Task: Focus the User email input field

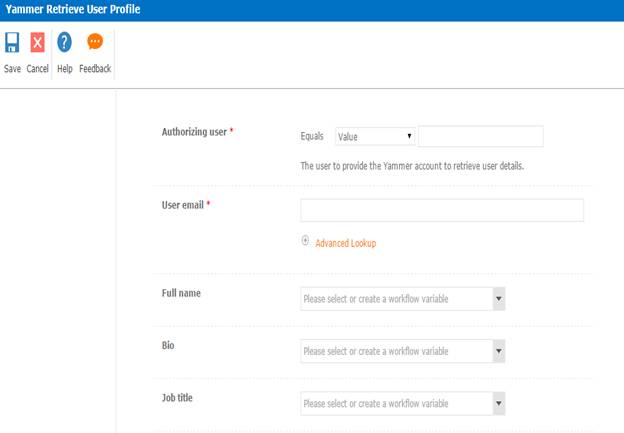Action: coord(441,210)
